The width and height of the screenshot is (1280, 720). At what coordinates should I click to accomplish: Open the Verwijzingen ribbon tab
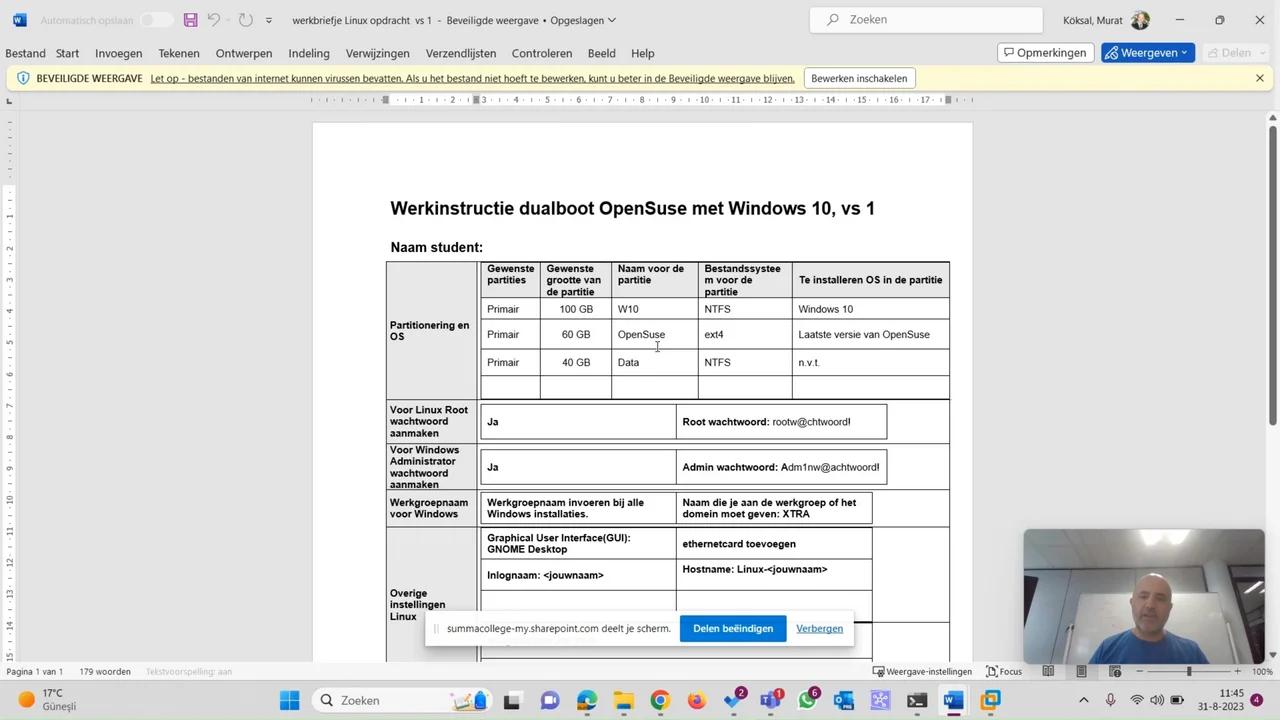pos(377,53)
